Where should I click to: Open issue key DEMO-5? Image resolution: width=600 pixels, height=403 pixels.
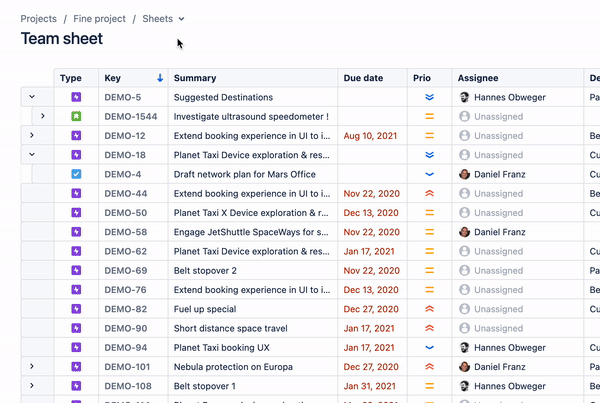[x=123, y=97]
